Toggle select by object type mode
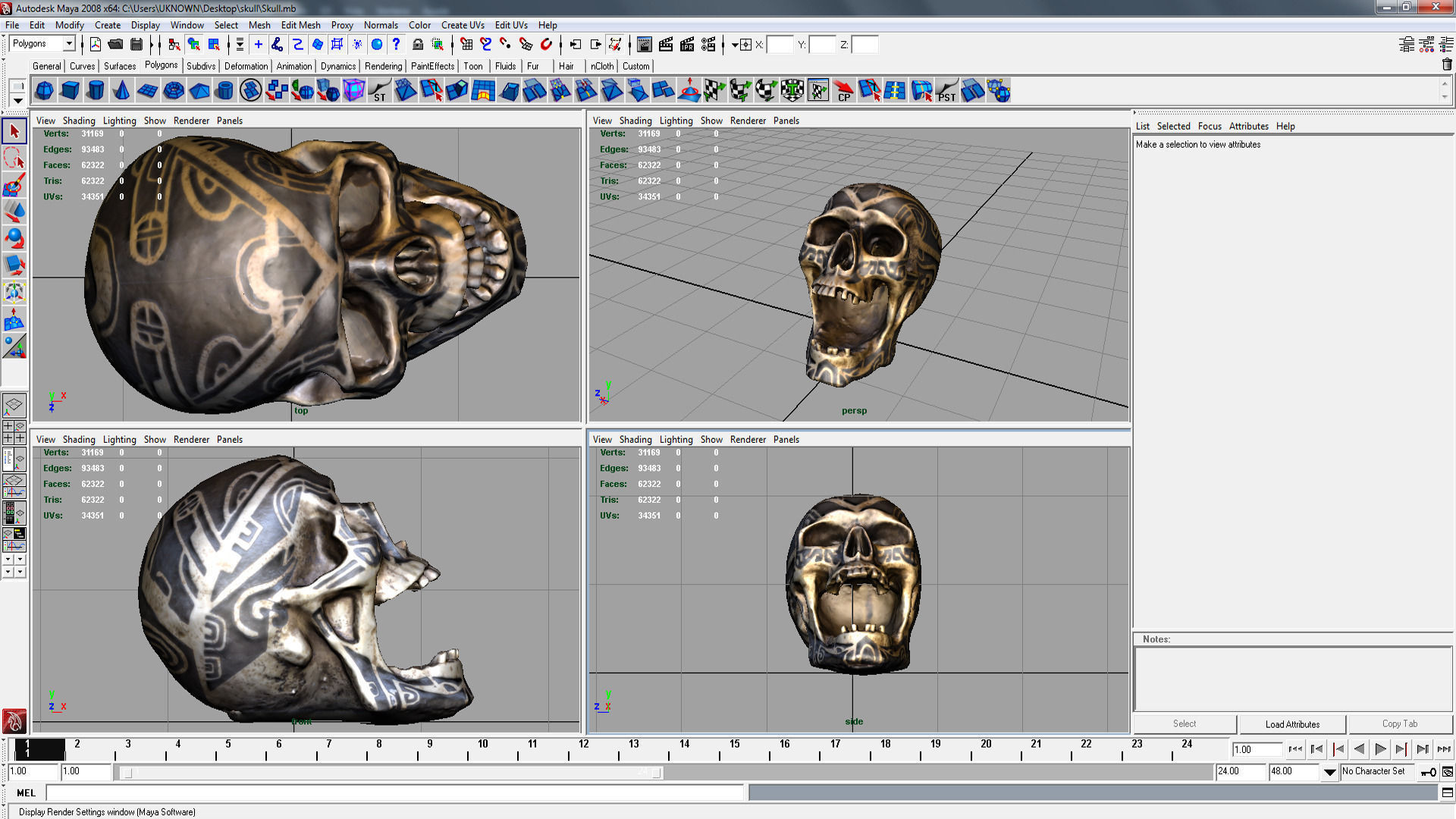This screenshot has width=1456, height=819. (194, 45)
